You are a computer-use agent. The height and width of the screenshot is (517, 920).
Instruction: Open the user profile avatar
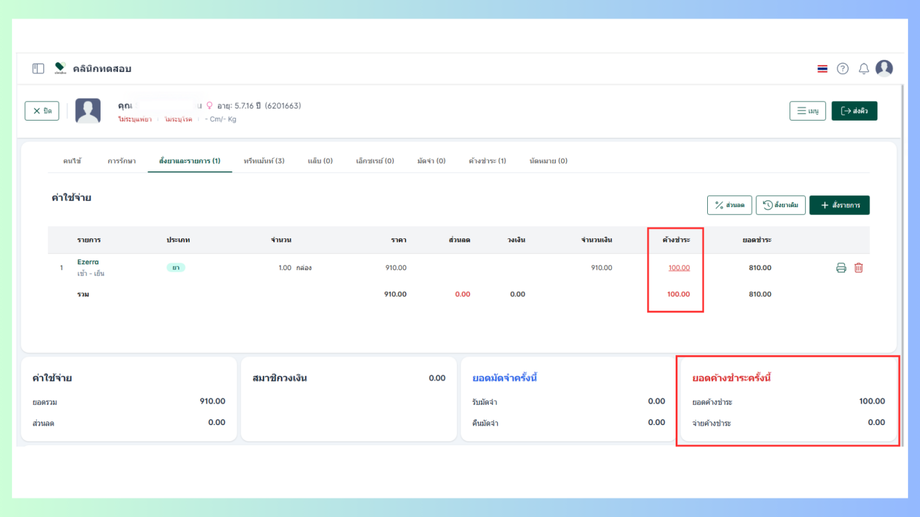884,69
